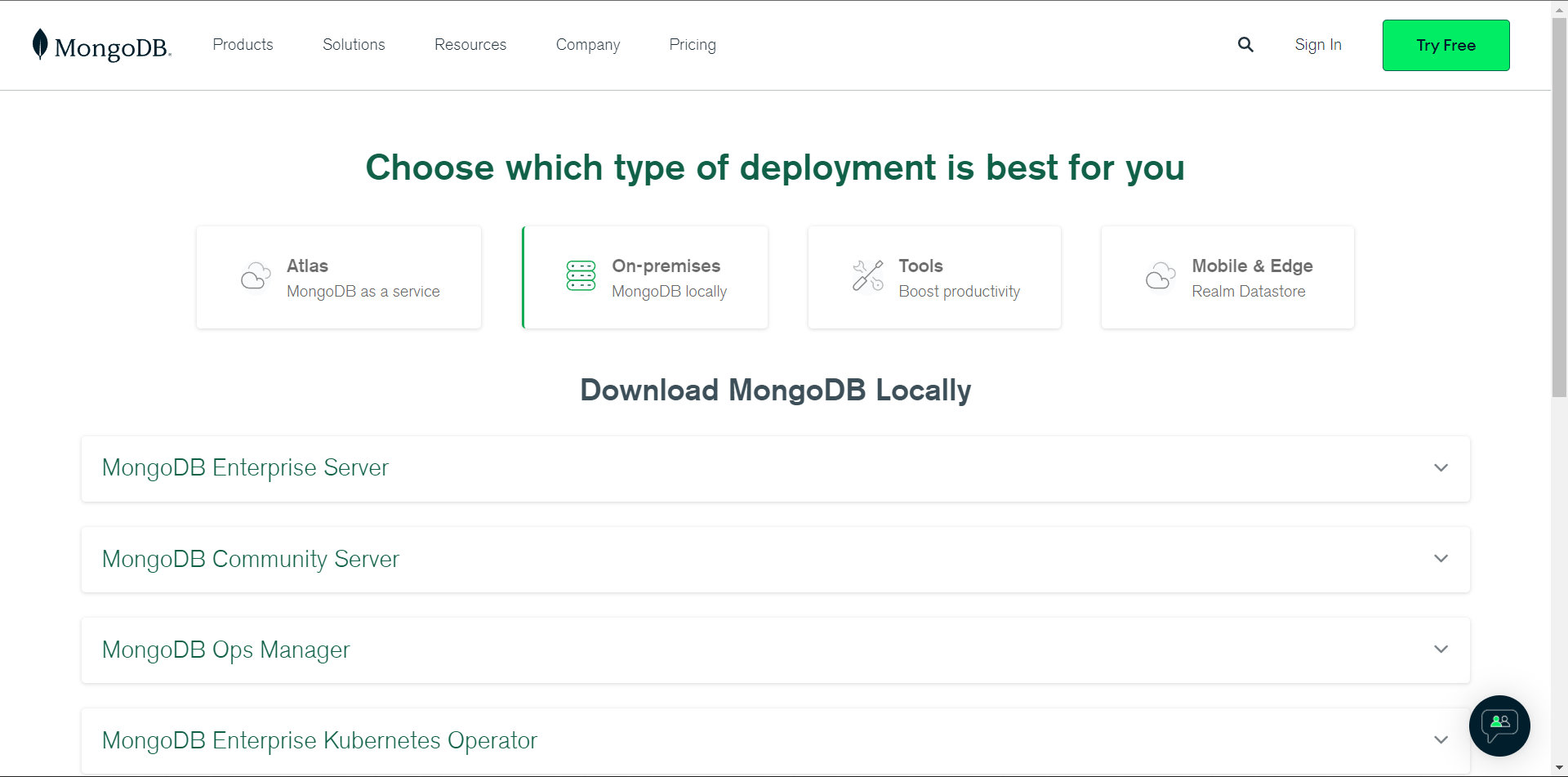Click the Try Free button
Viewport: 1568px width, 777px height.
coord(1445,45)
